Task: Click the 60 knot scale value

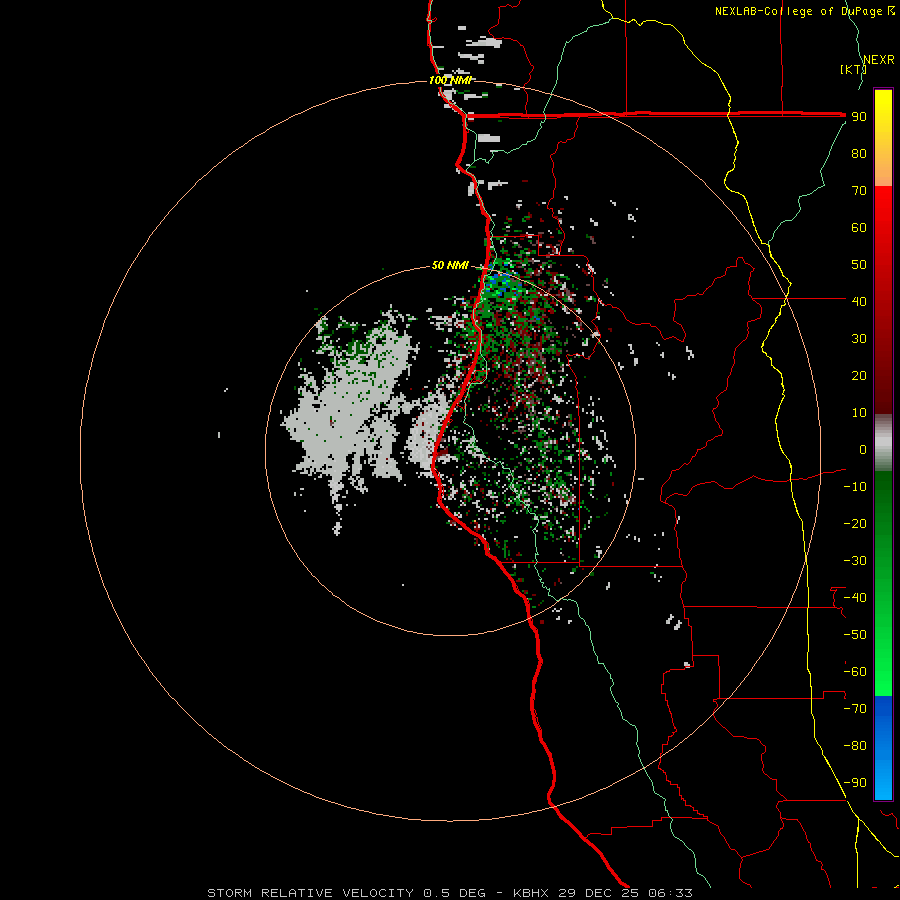Action: click(x=859, y=227)
